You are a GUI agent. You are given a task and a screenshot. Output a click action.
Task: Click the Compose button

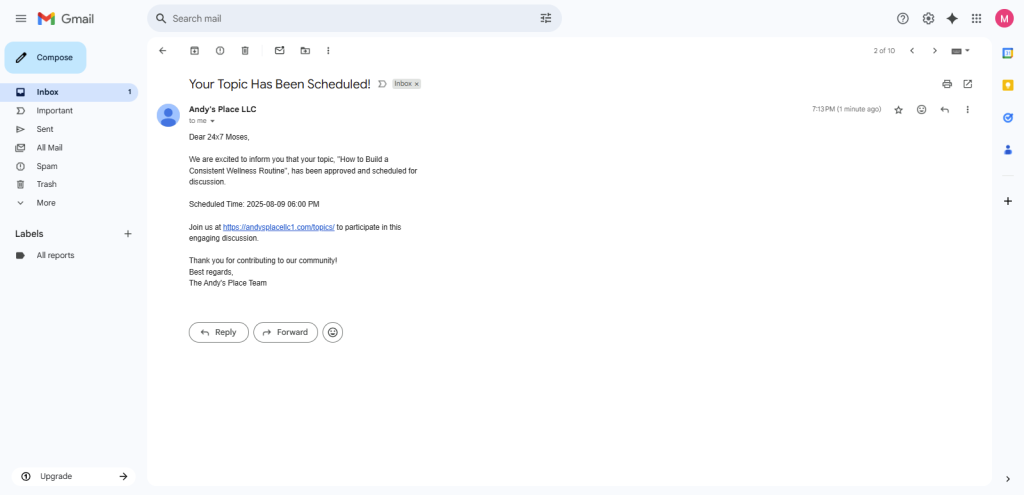45,58
